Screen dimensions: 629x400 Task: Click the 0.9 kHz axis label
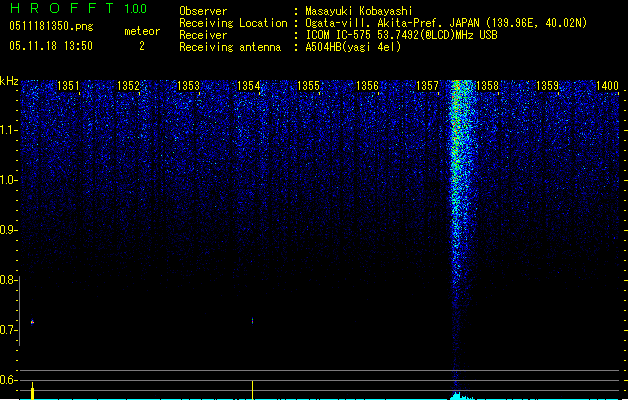(8, 230)
